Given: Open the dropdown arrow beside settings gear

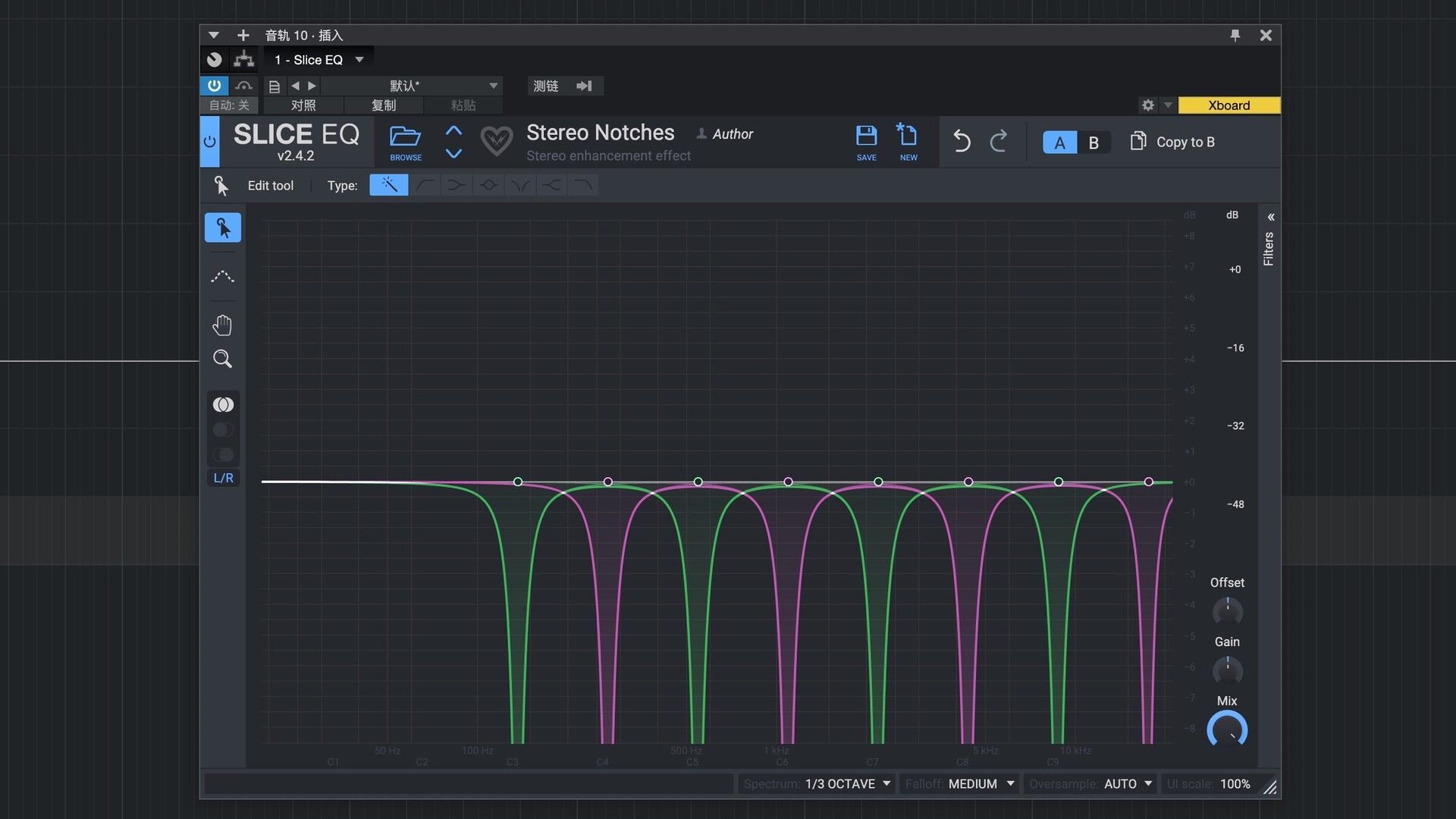Looking at the screenshot, I should pyautogui.click(x=1168, y=105).
